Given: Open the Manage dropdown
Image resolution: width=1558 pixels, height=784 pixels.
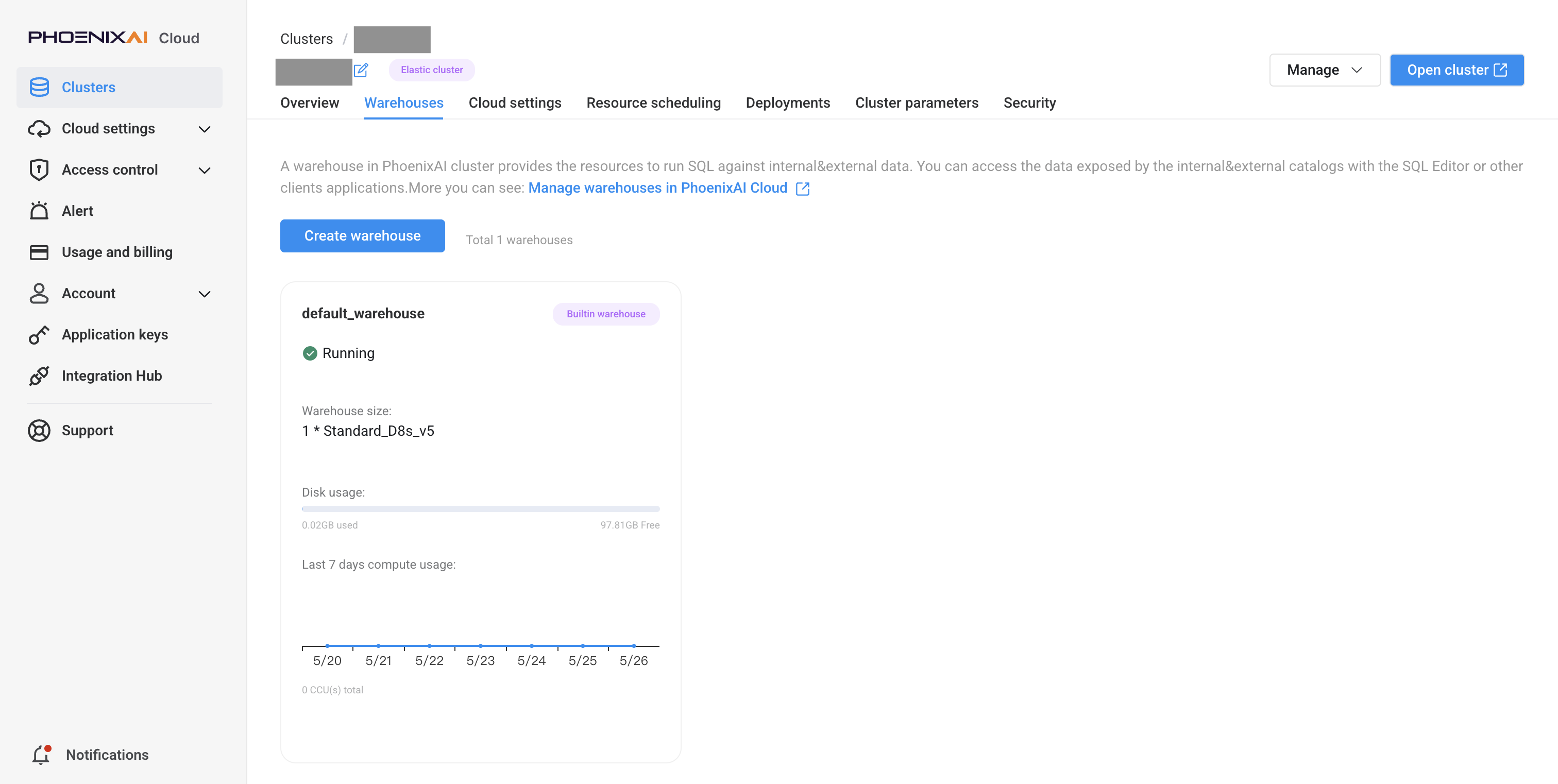Looking at the screenshot, I should (x=1325, y=70).
